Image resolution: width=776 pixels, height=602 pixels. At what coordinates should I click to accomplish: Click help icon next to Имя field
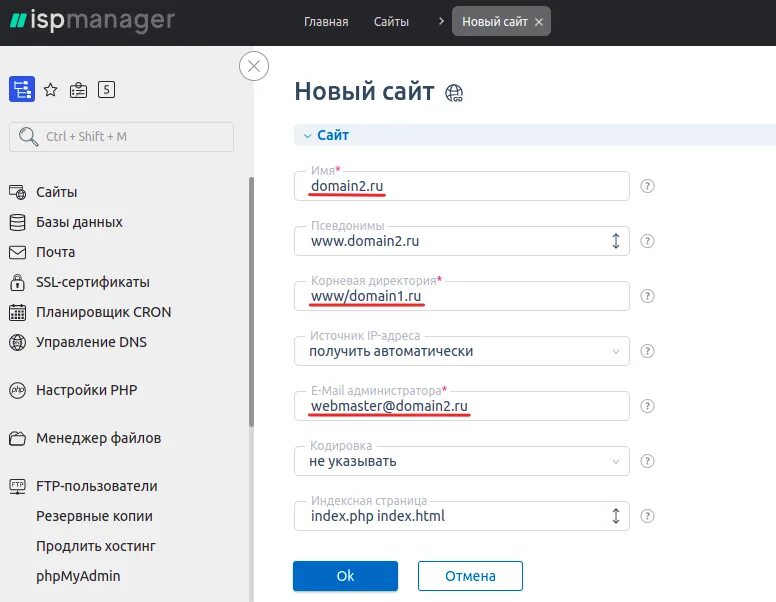tap(648, 186)
